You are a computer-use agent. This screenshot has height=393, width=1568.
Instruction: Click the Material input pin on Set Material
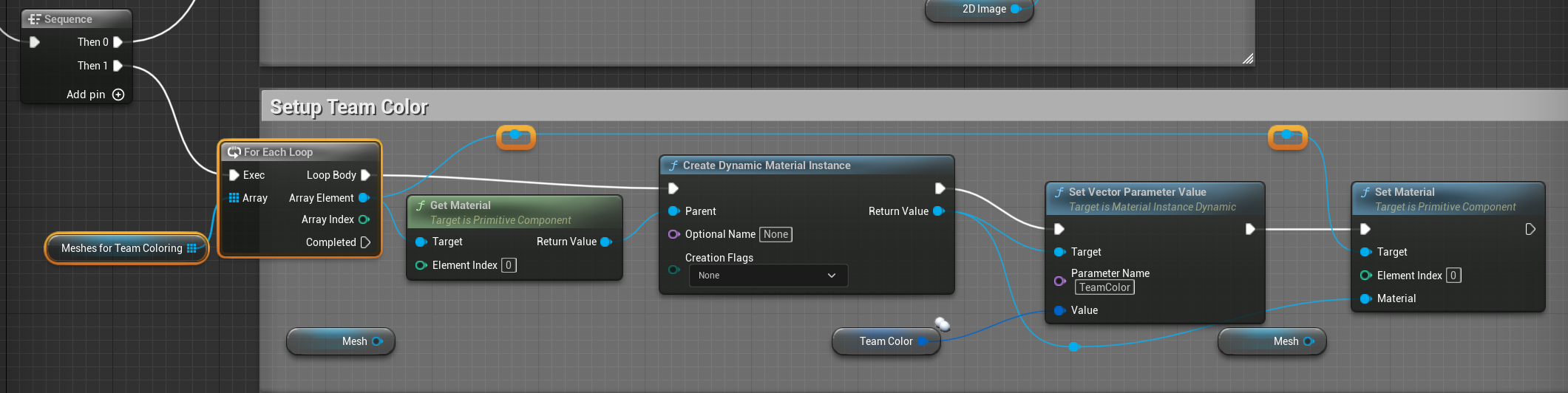tap(1366, 298)
